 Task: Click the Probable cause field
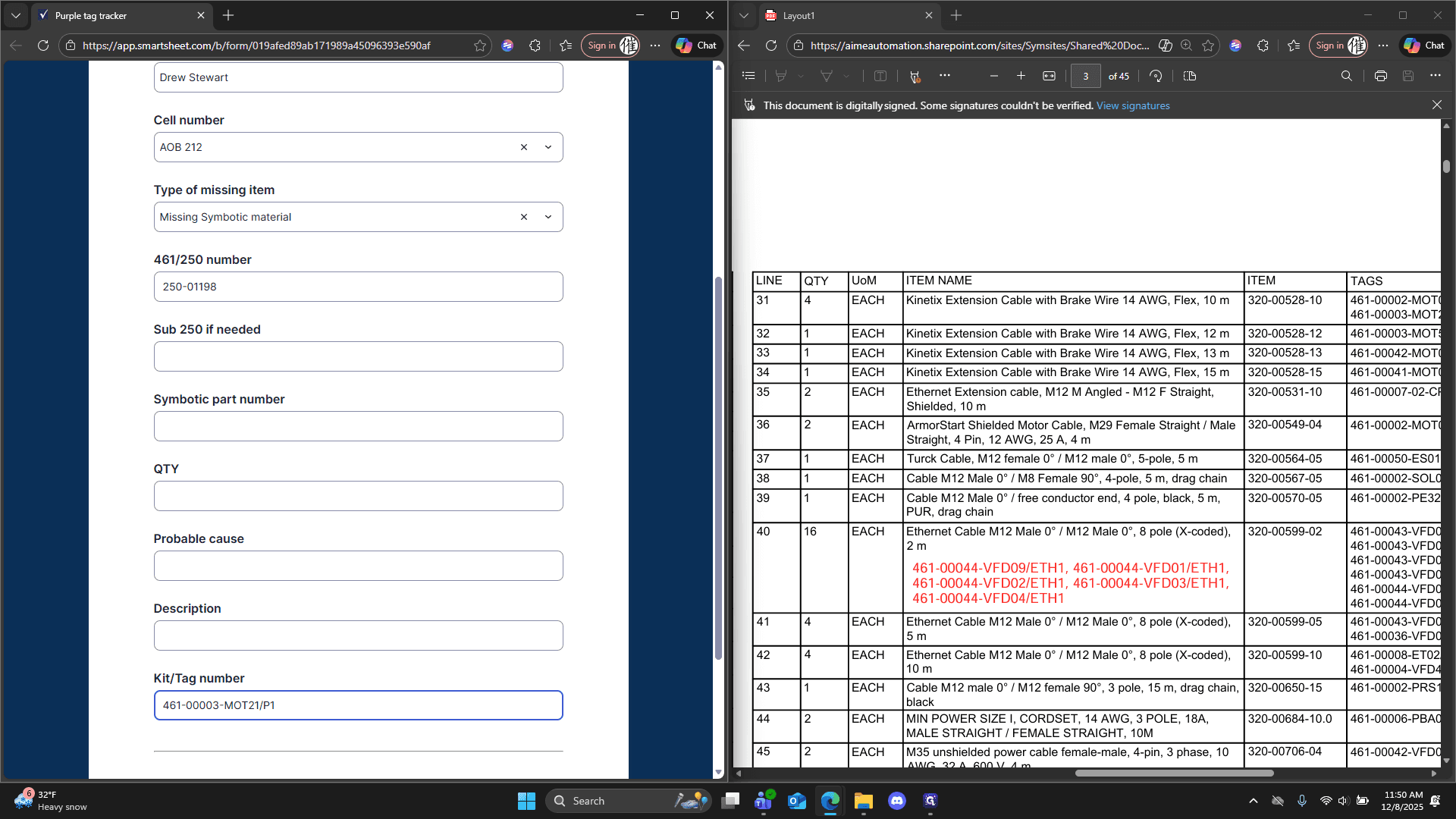coord(358,566)
